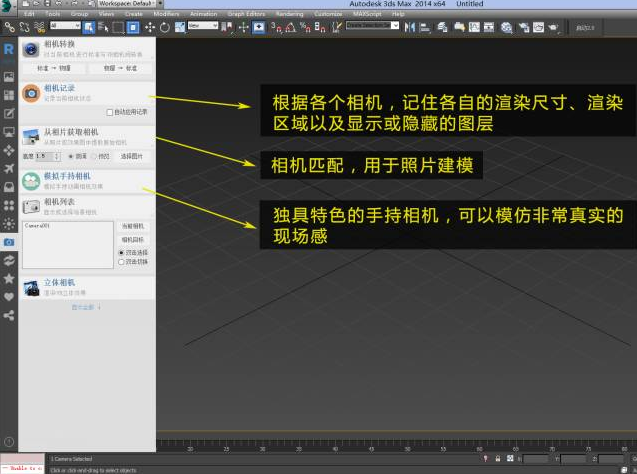Open the Modifiers menu
The width and height of the screenshot is (637, 474).
(167, 15)
